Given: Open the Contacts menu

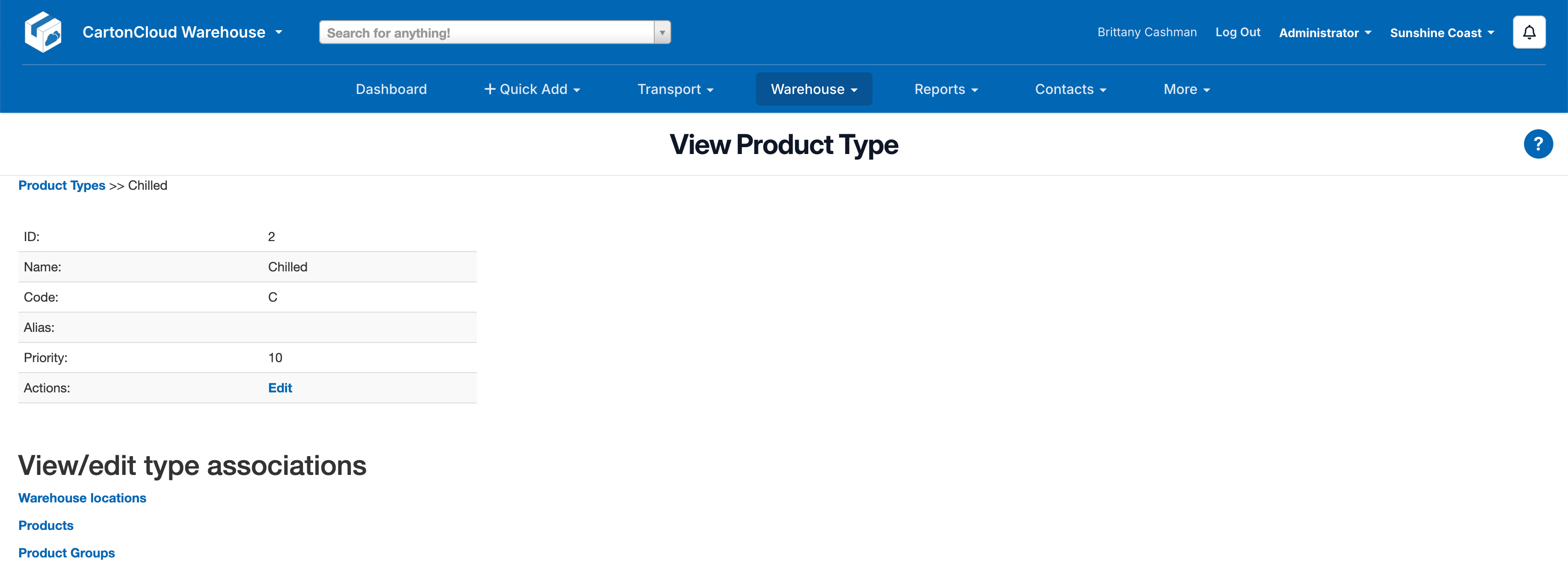Looking at the screenshot, I should coord(1070,89).
